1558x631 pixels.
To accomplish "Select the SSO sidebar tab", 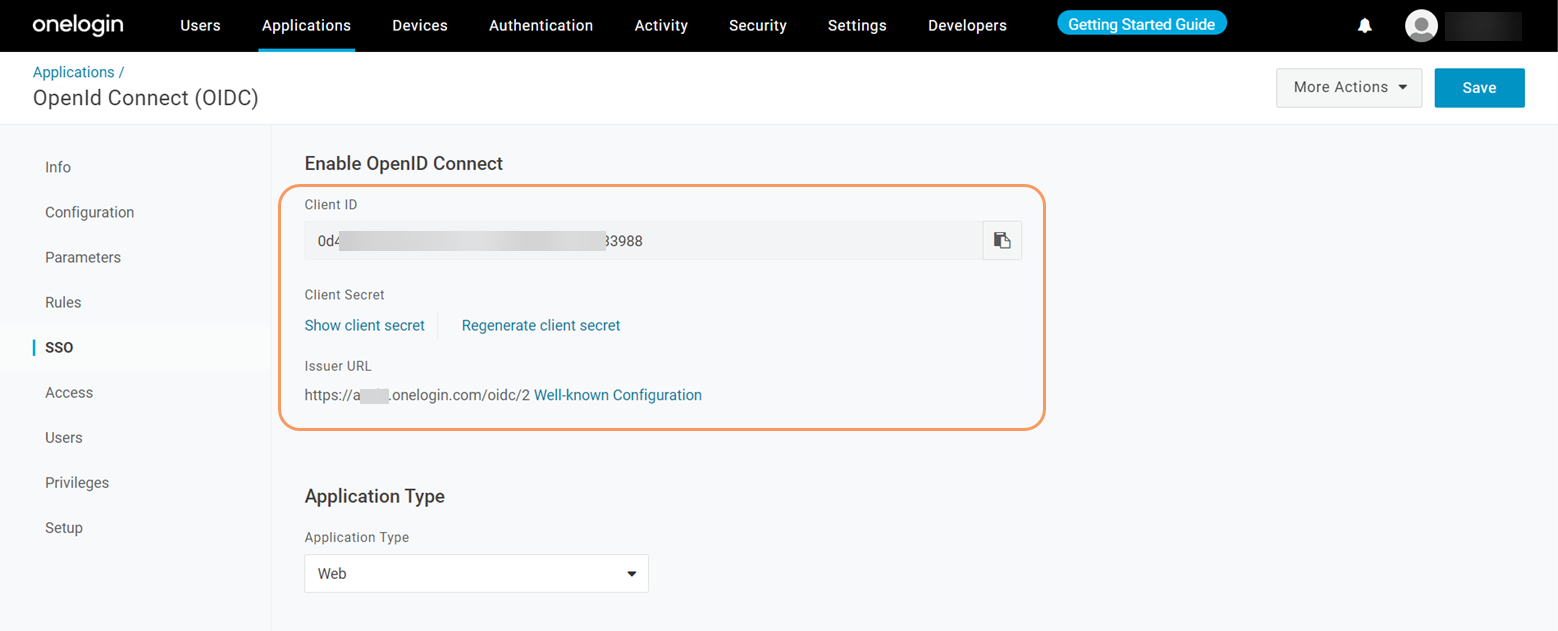I will pos(59,348).
